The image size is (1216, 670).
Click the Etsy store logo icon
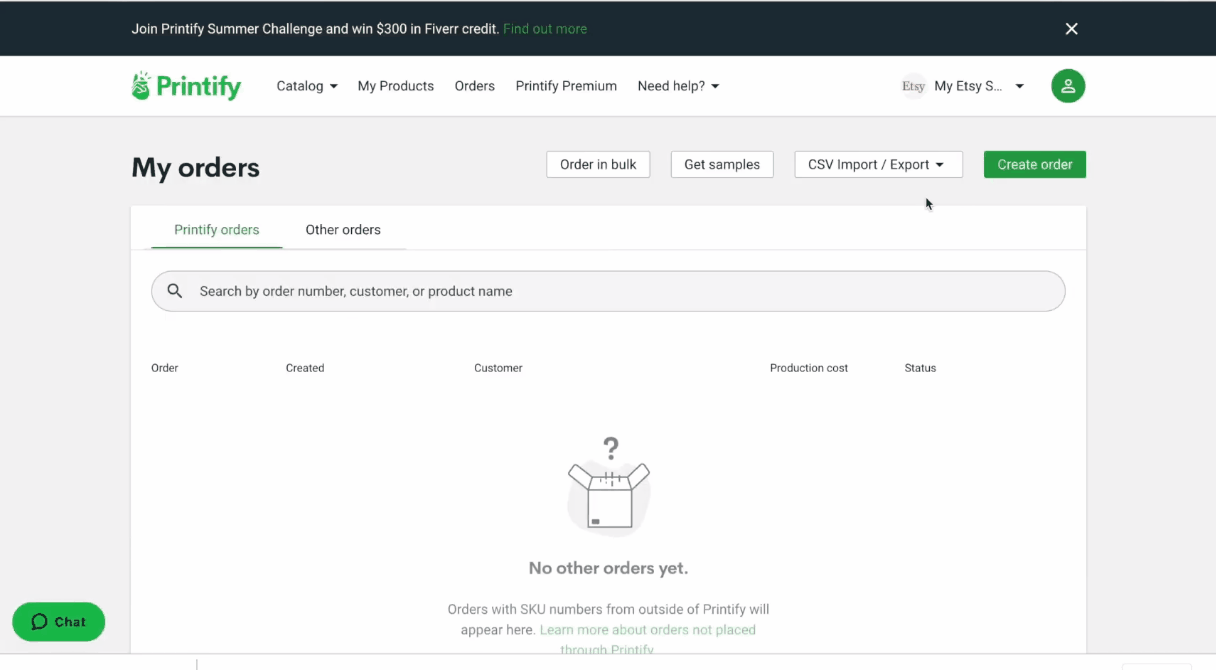913,86
